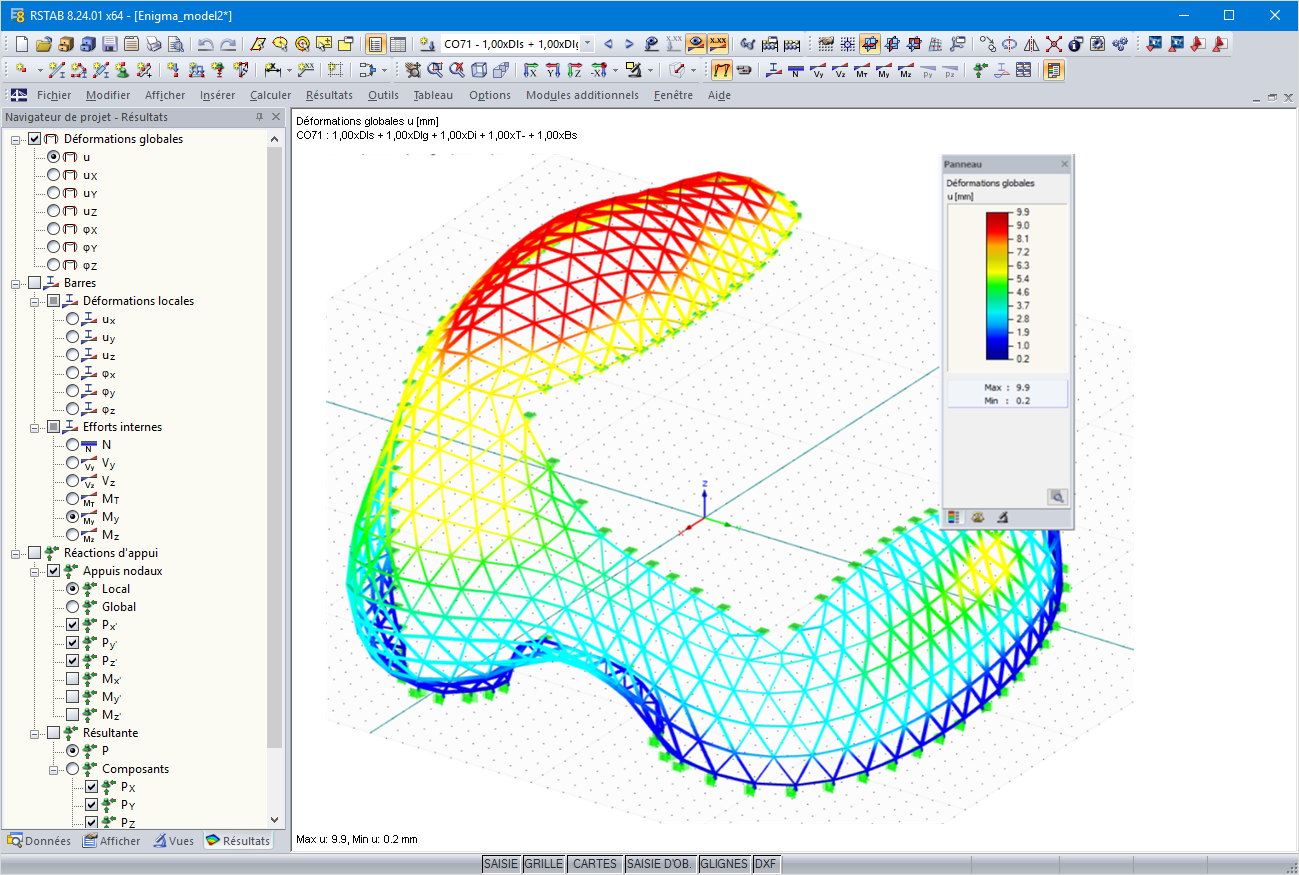Screen dimensions: 1299x875
Task: Toggle the SAISIE status bar button
Action: [501, 864]
